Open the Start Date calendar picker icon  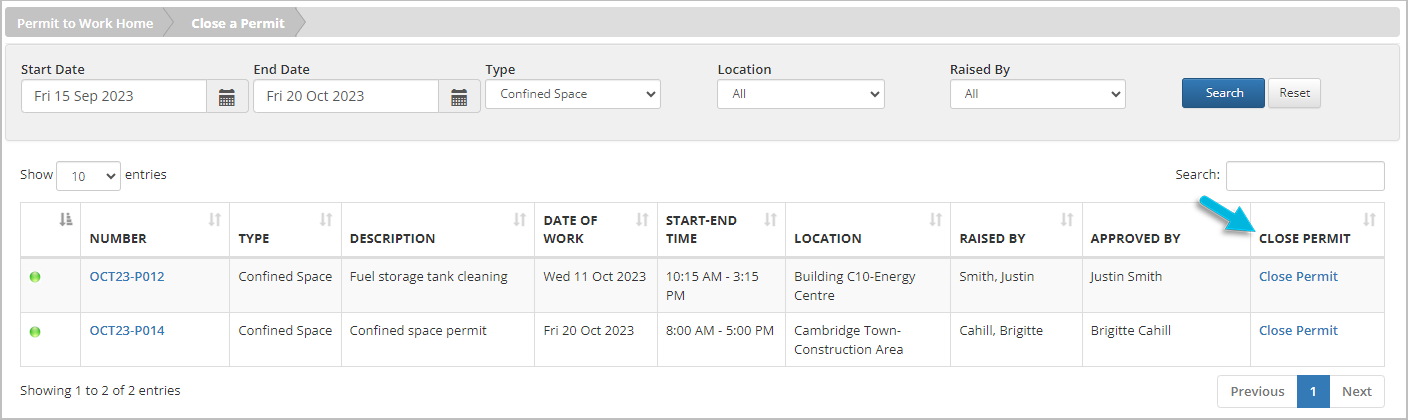[227, 97]
